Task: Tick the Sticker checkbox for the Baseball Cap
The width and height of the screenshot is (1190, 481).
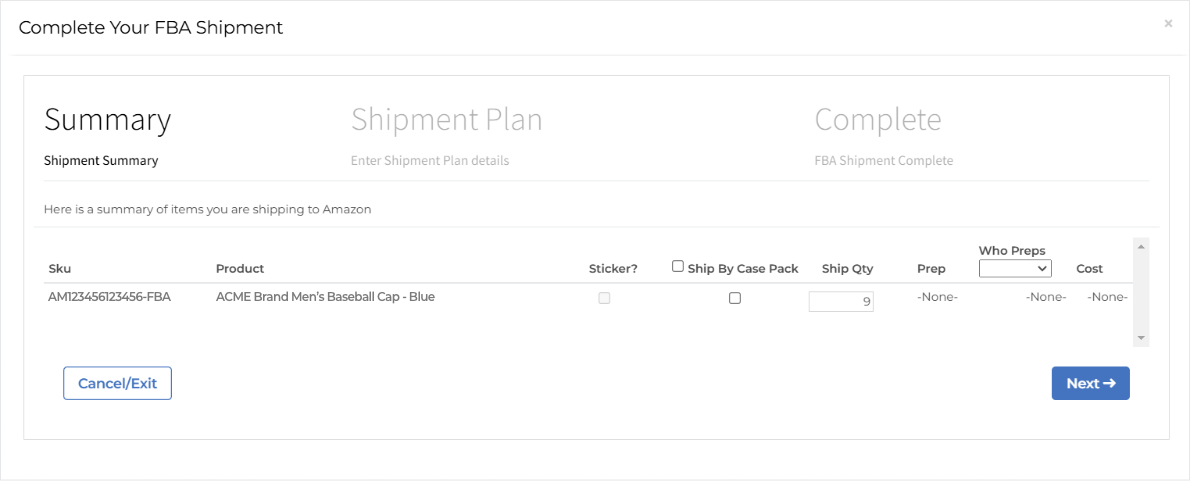Action: coord(604,298)
